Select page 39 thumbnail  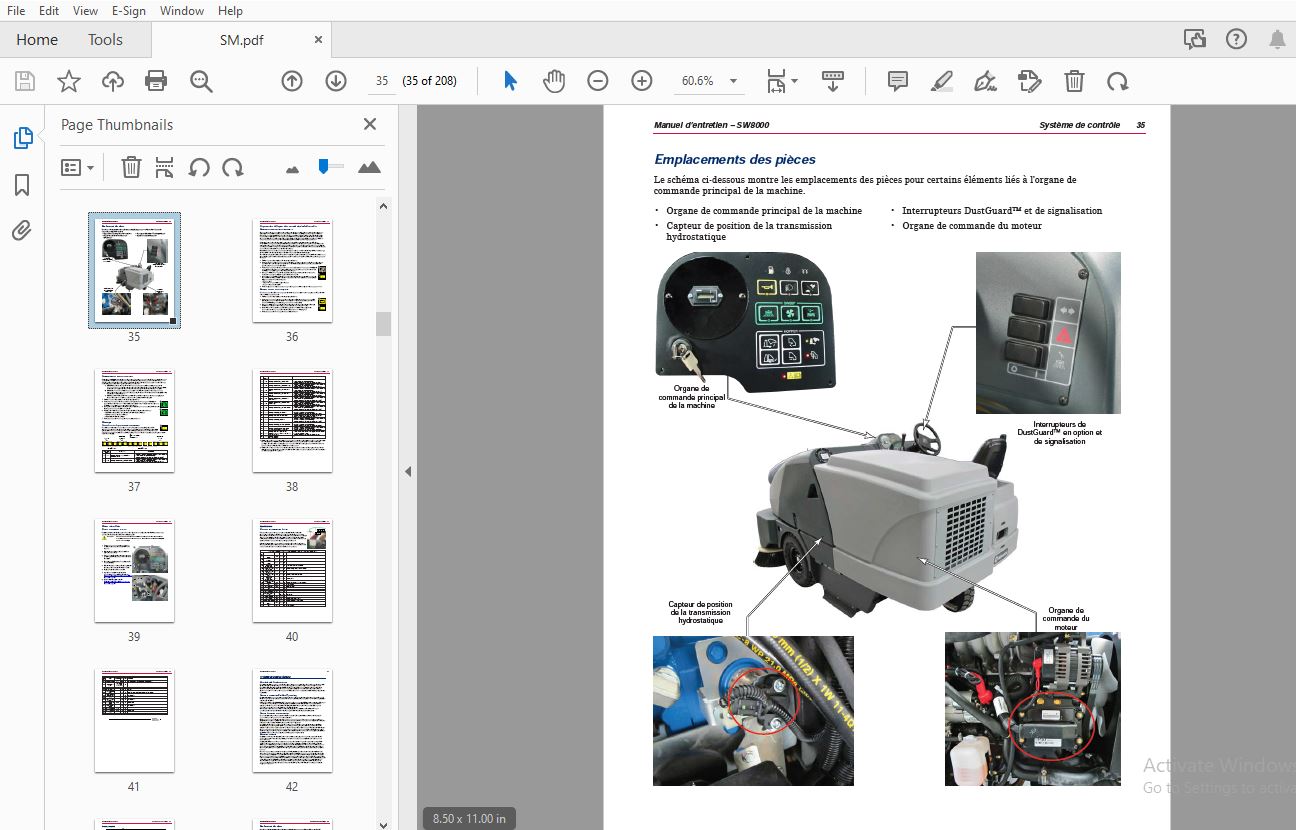pyautogui.click(x=134, y=571)
